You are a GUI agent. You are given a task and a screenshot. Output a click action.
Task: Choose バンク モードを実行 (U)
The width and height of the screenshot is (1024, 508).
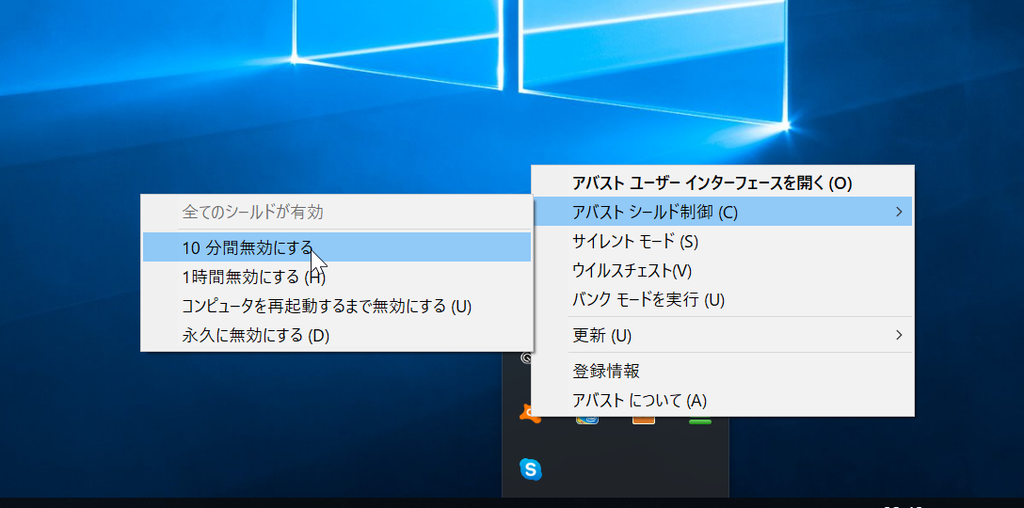[x=722, y=300]
